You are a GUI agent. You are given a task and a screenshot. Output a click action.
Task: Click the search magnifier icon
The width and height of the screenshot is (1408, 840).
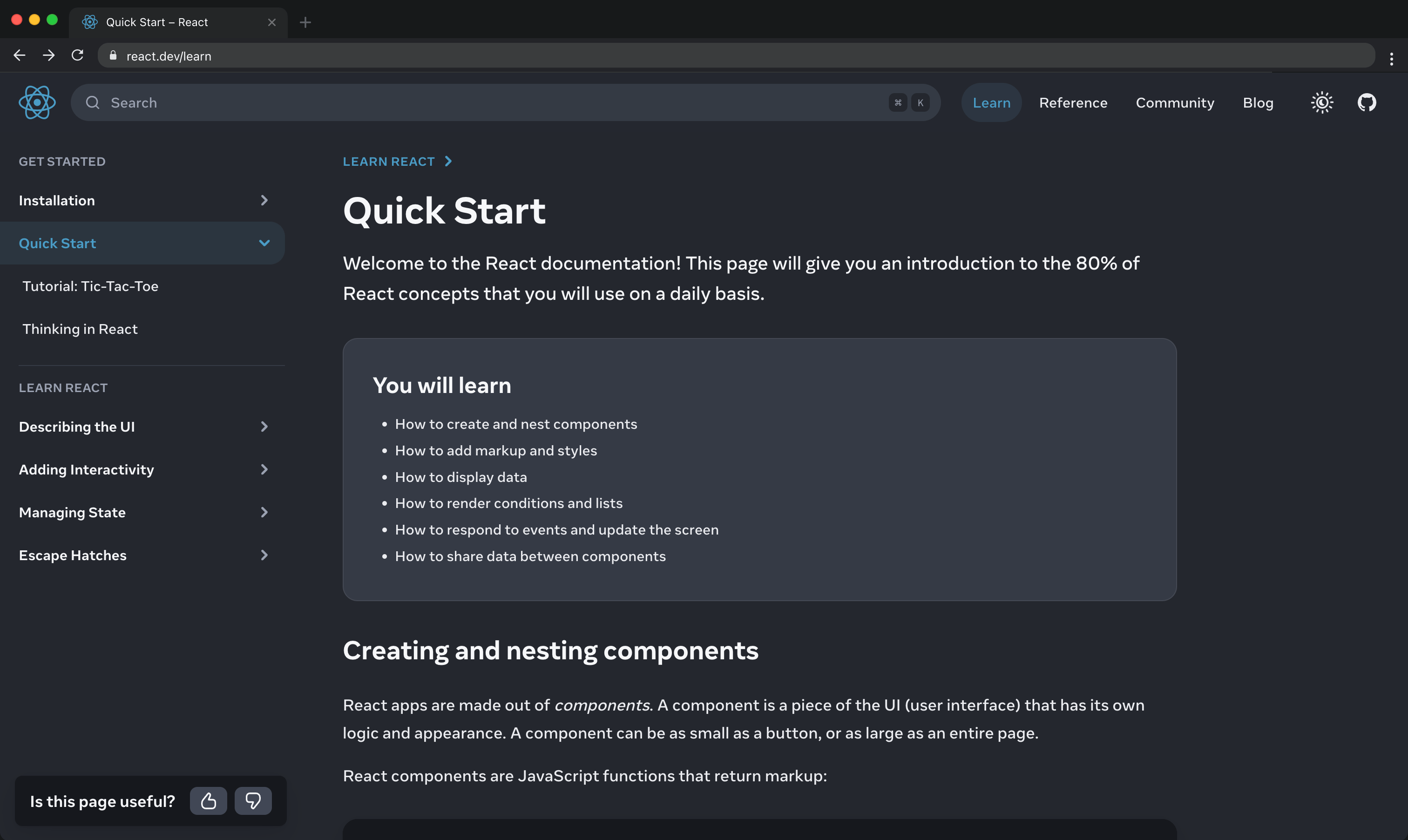[92, 102]
